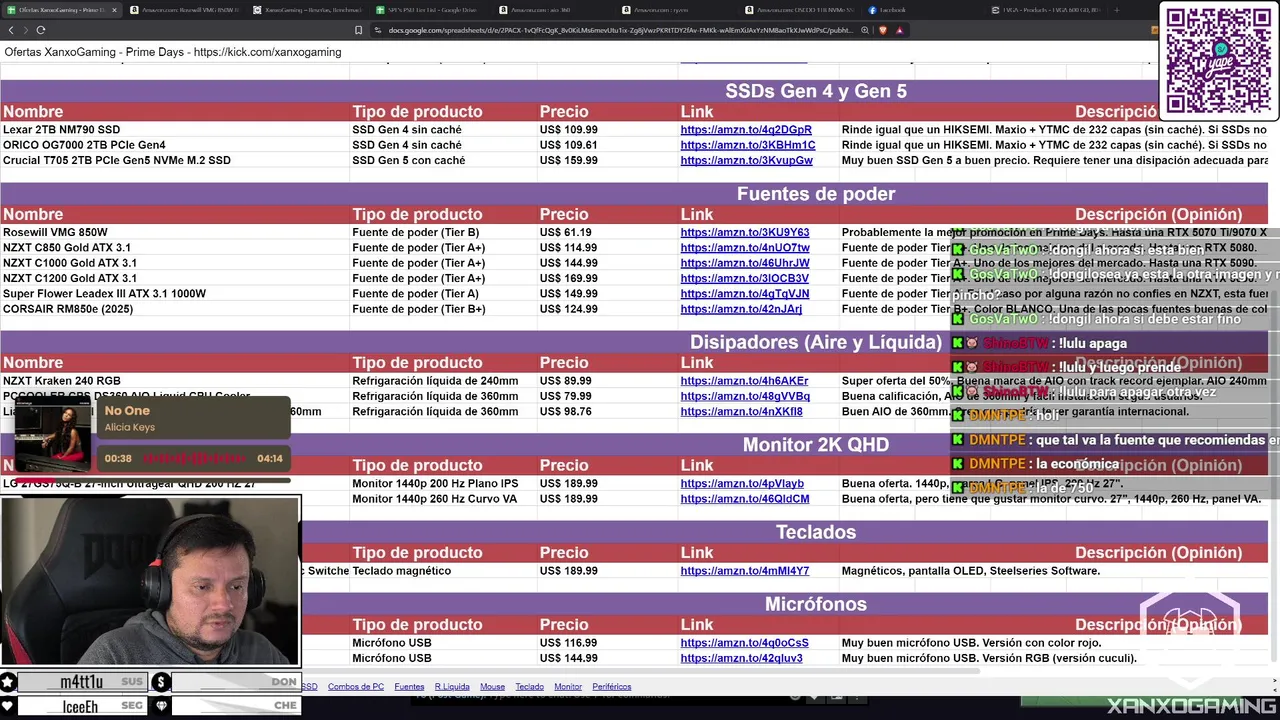Select the price cell US$ 89.99
Viewport: 1280px width, 720px height.
tap(566, 381)
